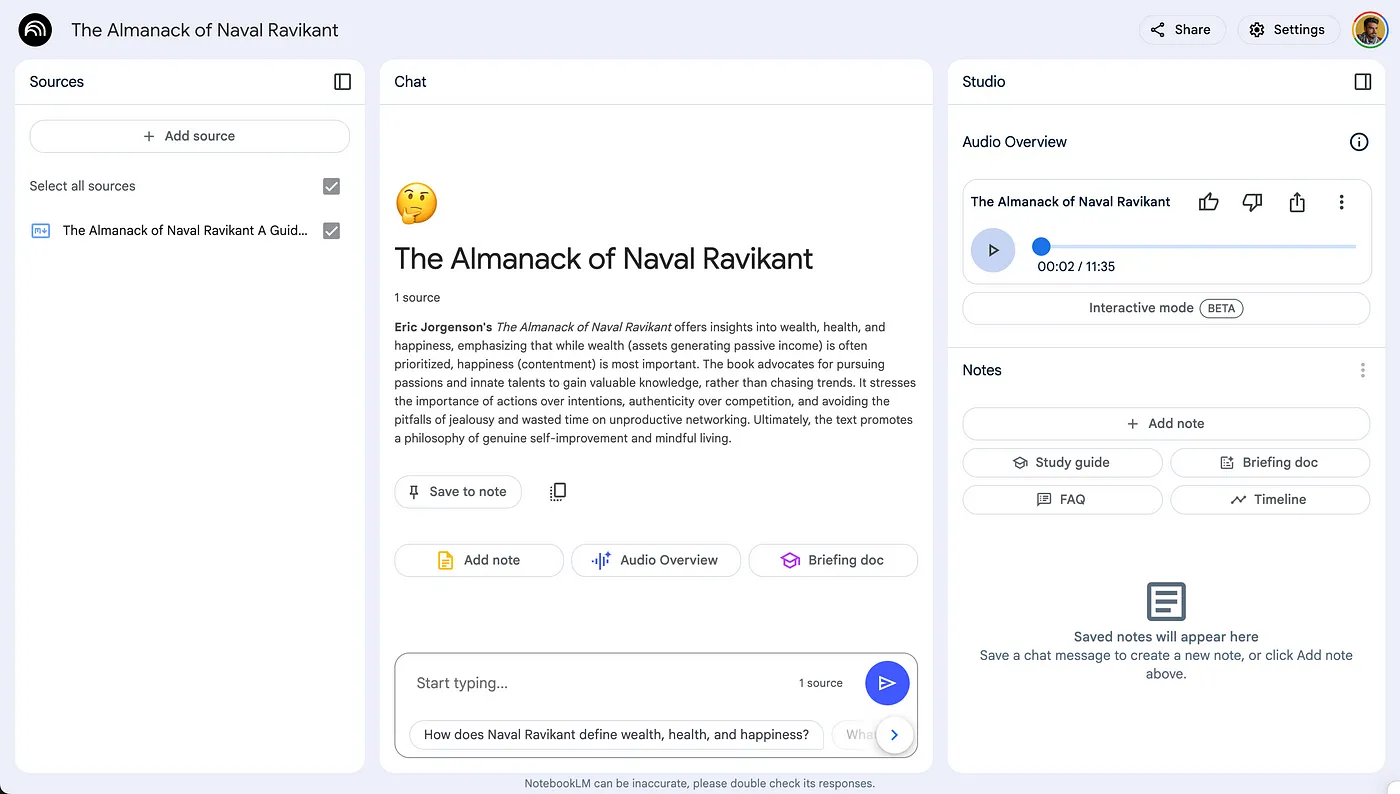Collapse the Studio panel icon
The image size is (1400, 794).
(1363, 82)
